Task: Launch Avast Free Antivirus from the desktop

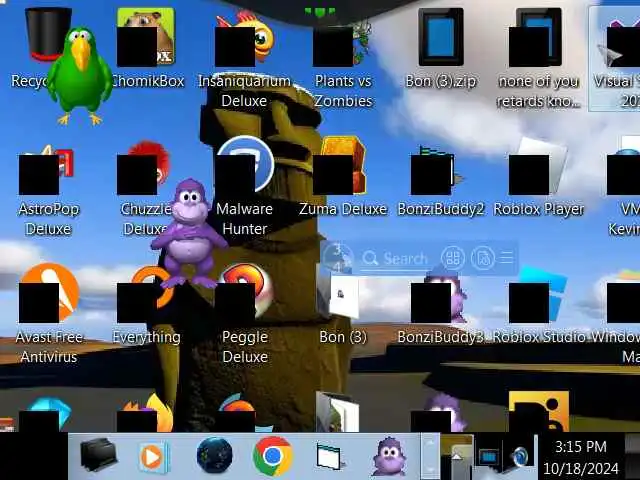Action: tap(49, 293)
